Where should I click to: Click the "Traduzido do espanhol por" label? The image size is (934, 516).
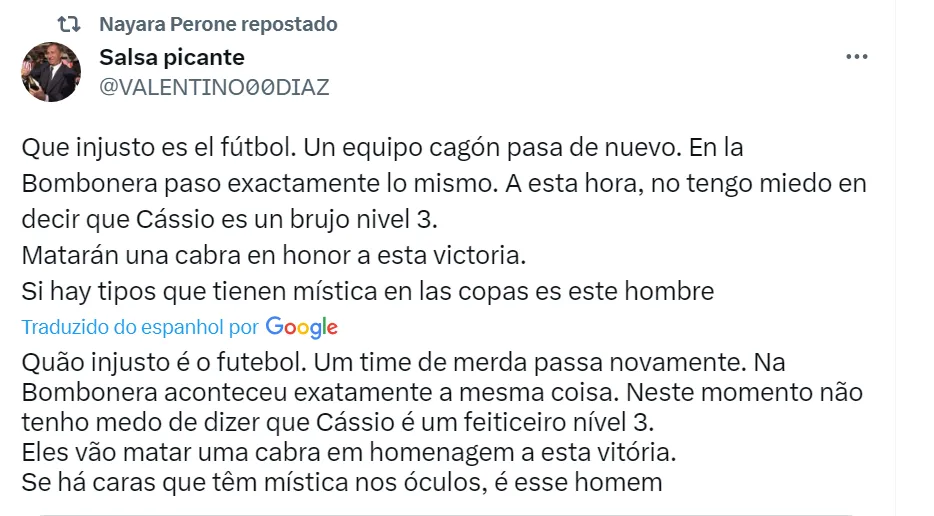tap(140, 327)
